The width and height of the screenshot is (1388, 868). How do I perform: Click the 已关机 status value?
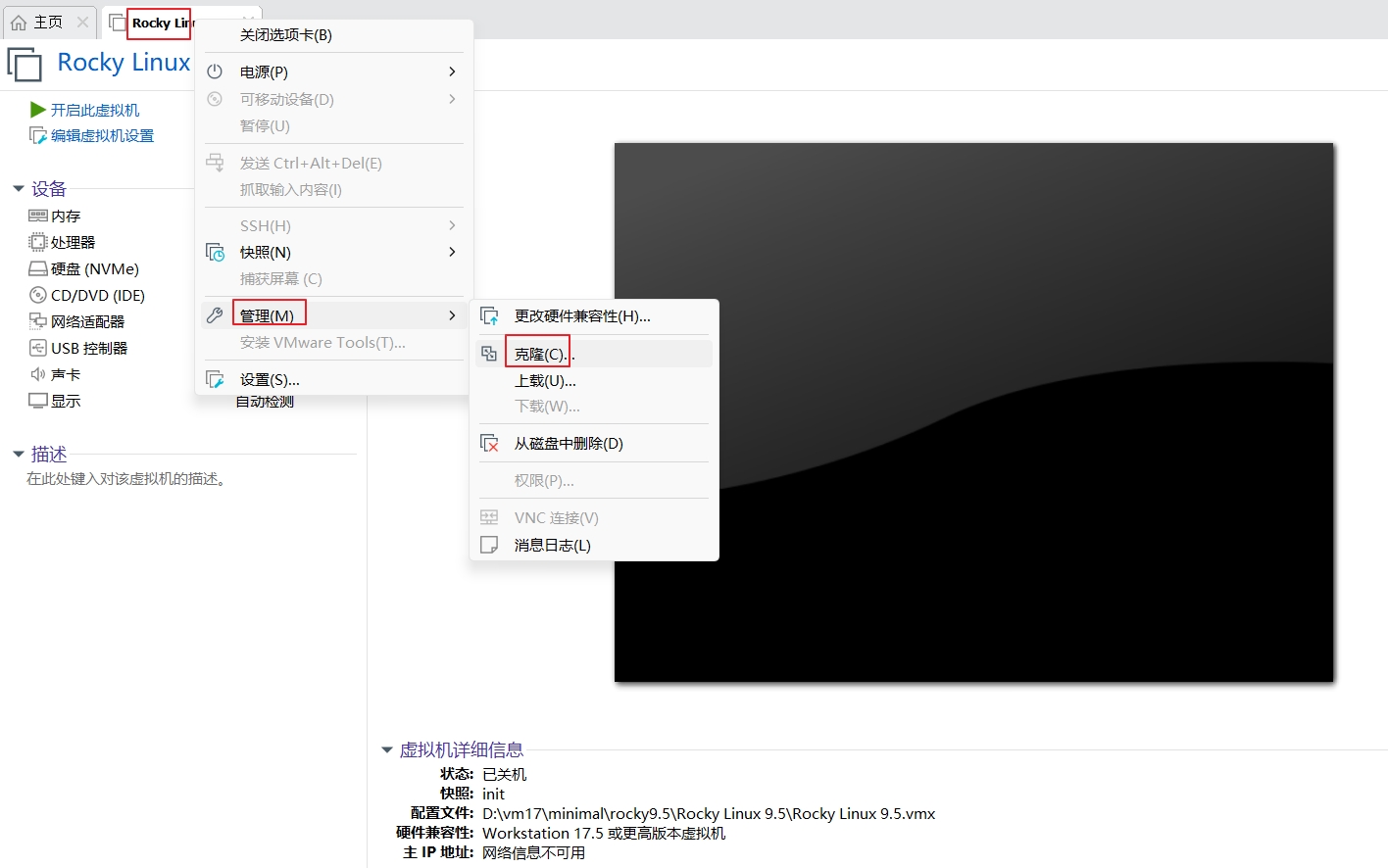(x=504, y=774)
